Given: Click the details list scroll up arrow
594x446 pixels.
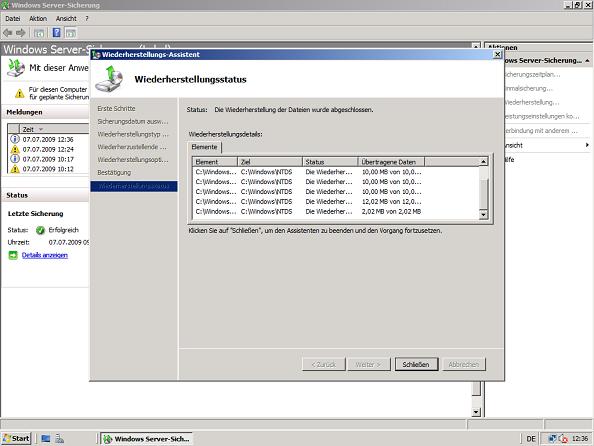Looking at the screenshot, I should coord(483,162).
